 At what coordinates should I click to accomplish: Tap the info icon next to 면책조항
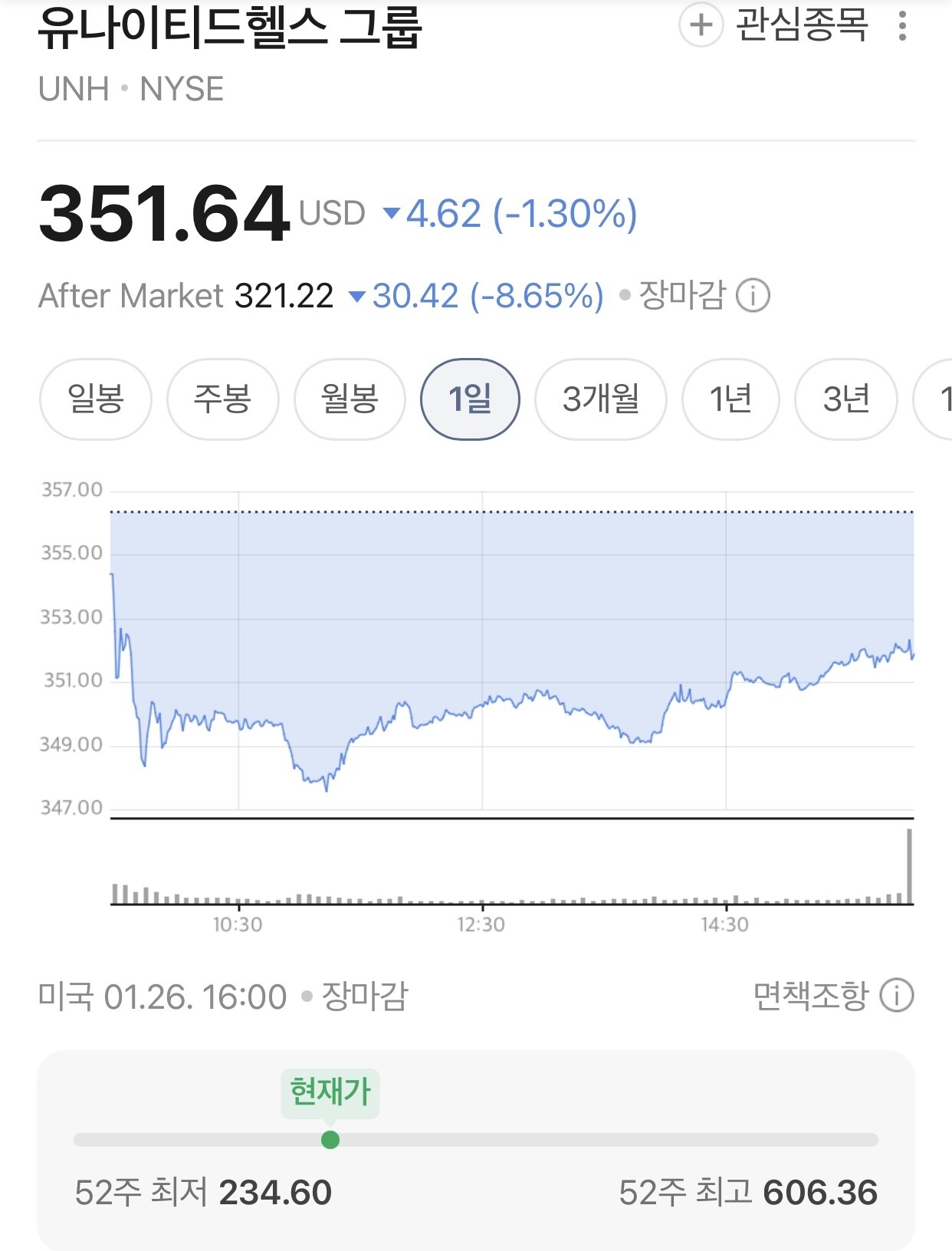(x=896, y=995)
